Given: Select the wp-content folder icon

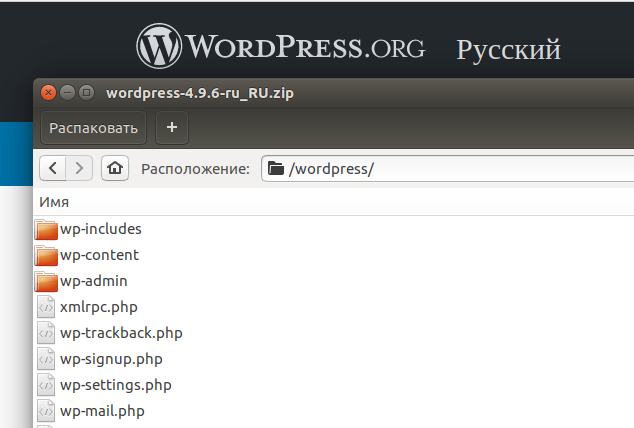Looking at the screenshot, I should tap(46, 255).
